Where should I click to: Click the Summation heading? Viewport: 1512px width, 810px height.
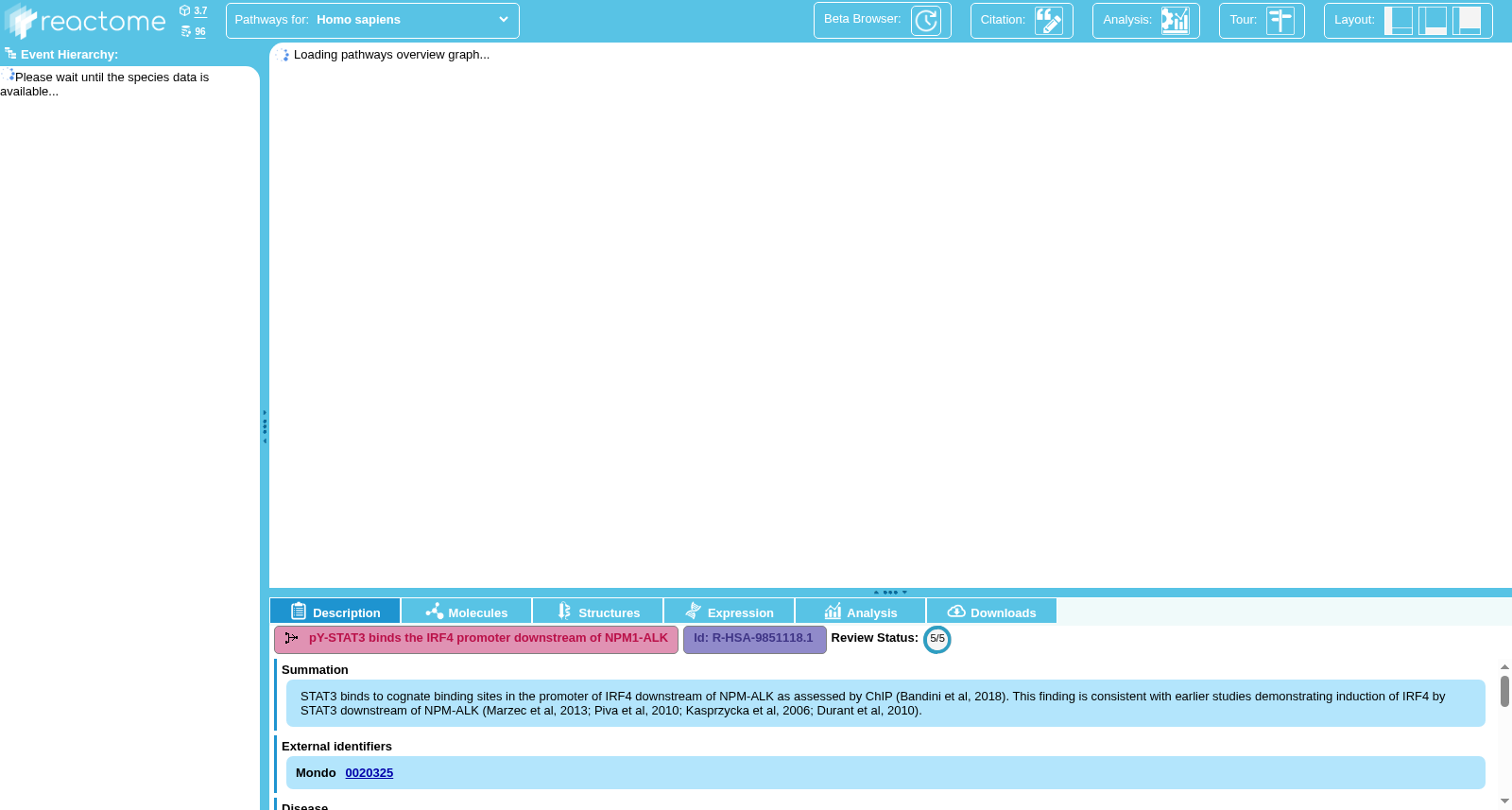click(315, 670)
